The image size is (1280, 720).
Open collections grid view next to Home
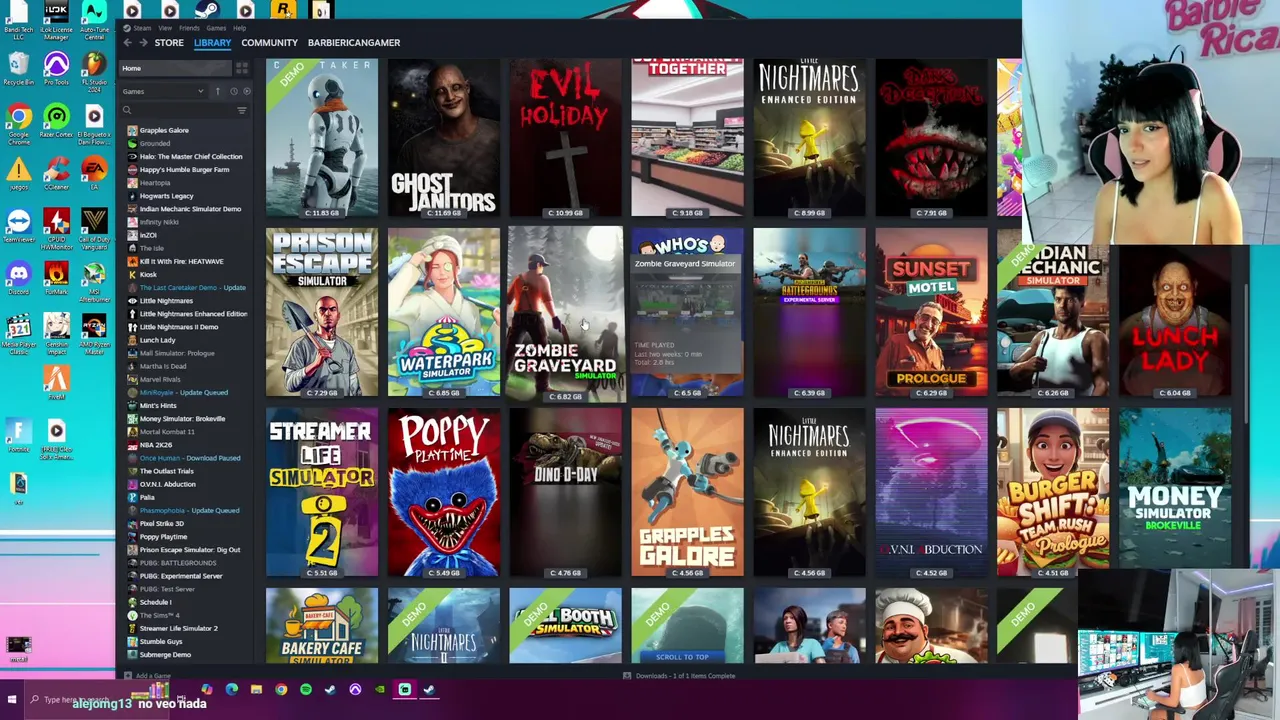(241, 68)
